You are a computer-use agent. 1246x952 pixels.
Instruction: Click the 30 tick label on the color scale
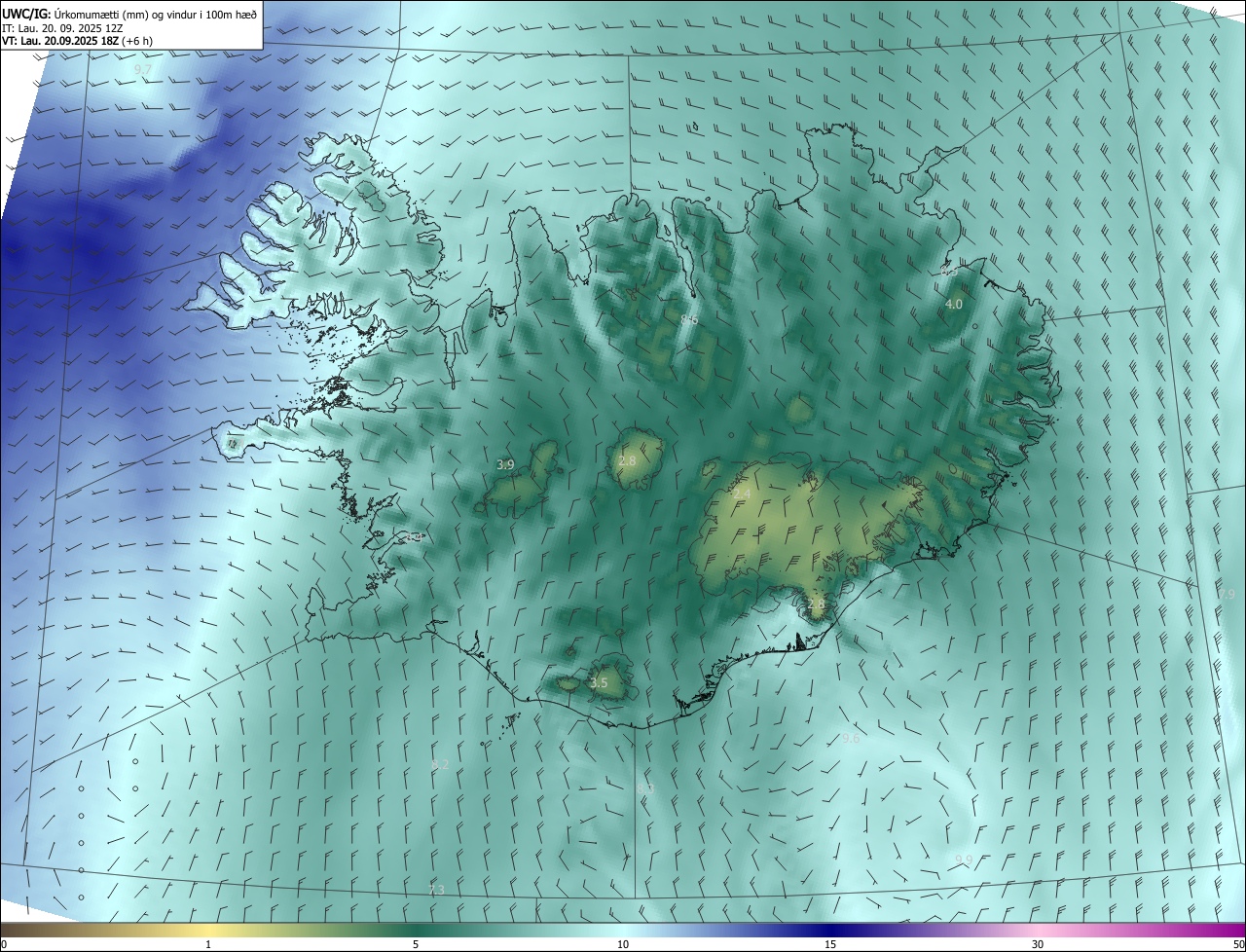1038,944
